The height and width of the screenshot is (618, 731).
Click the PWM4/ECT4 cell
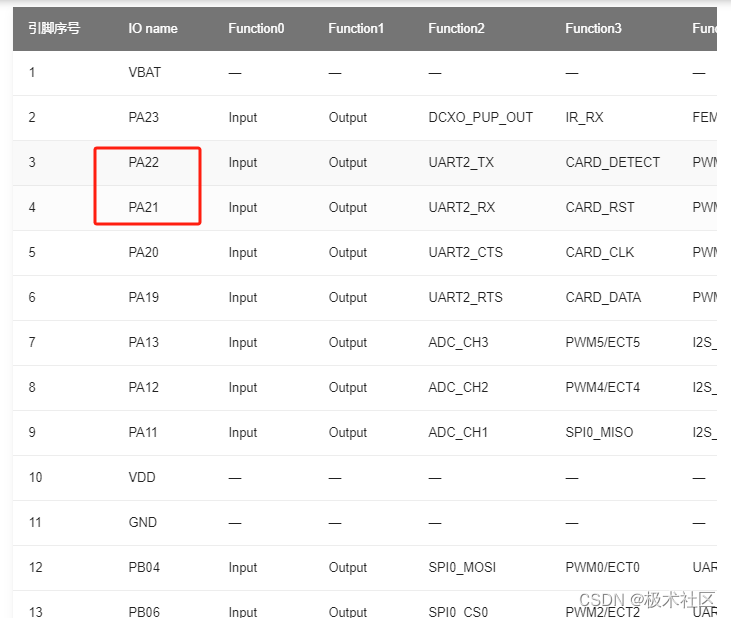coord(603,387)
